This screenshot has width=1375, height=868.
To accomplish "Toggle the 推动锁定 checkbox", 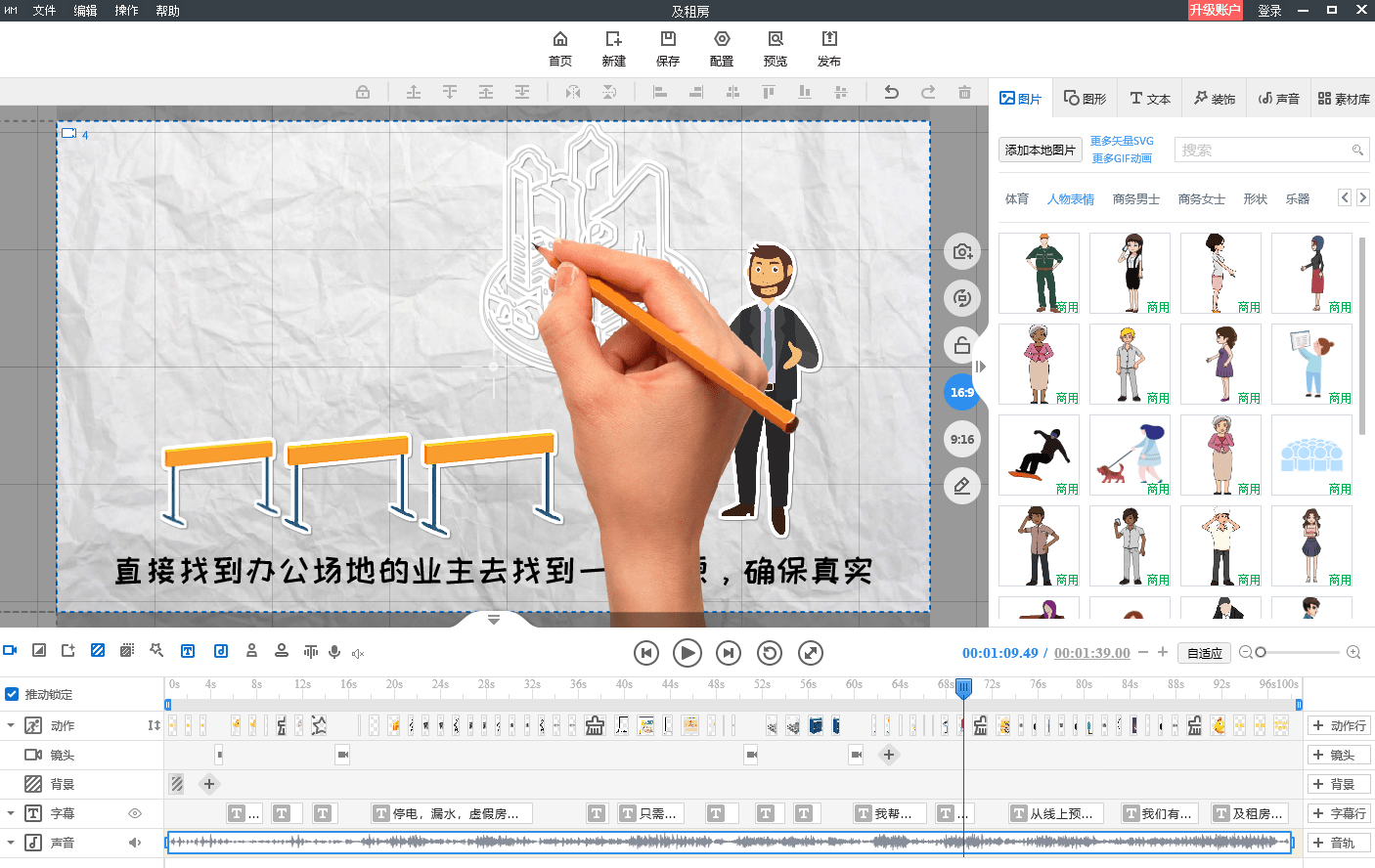I will point(12,694).
